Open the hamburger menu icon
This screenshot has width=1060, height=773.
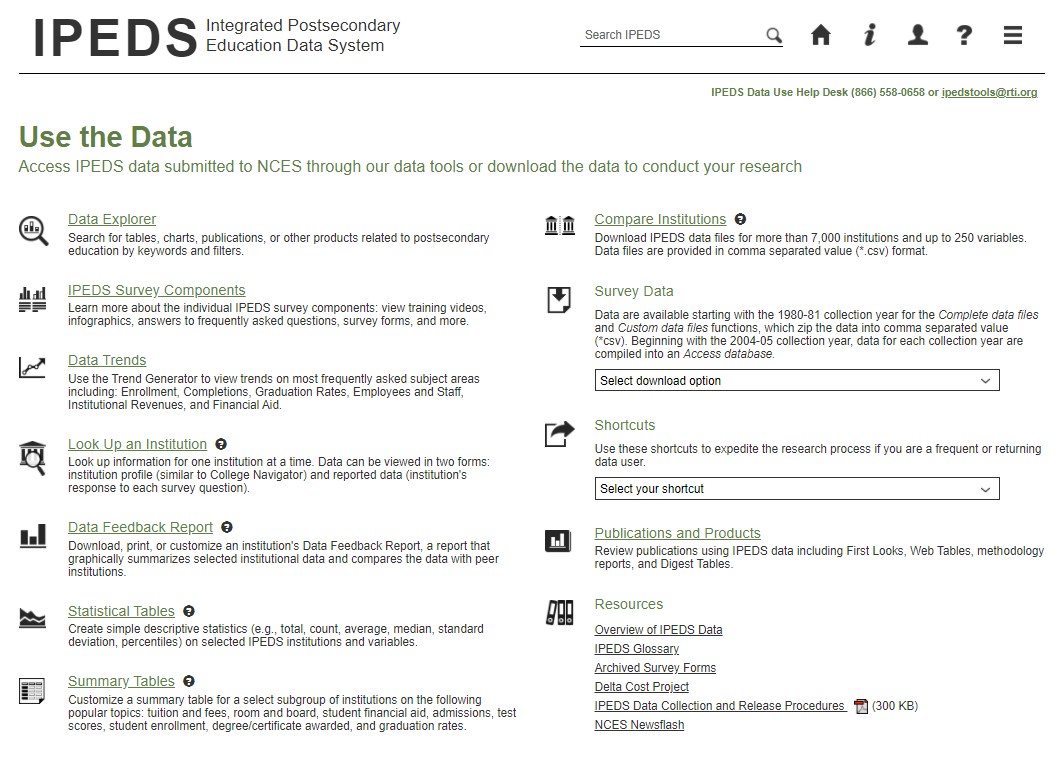(x=1013, y=35)
